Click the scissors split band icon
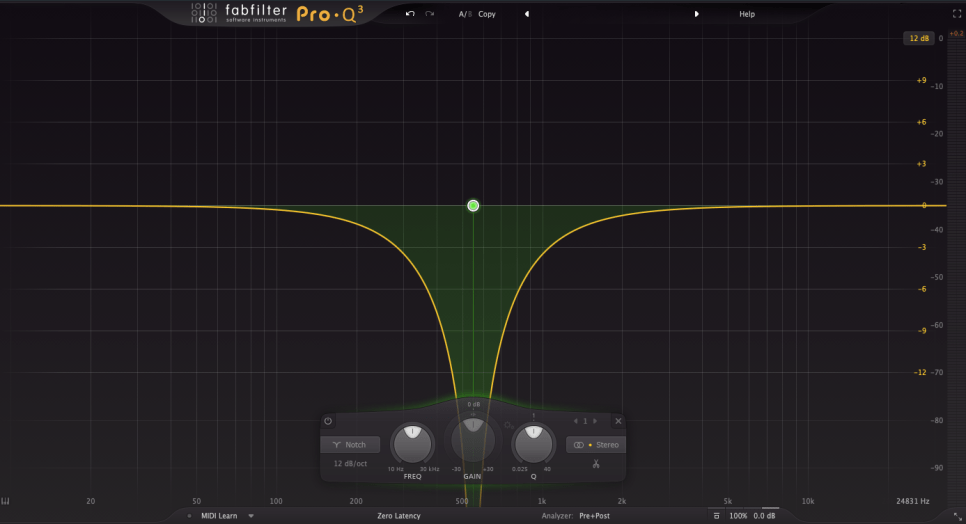 [x=594, y=463]
